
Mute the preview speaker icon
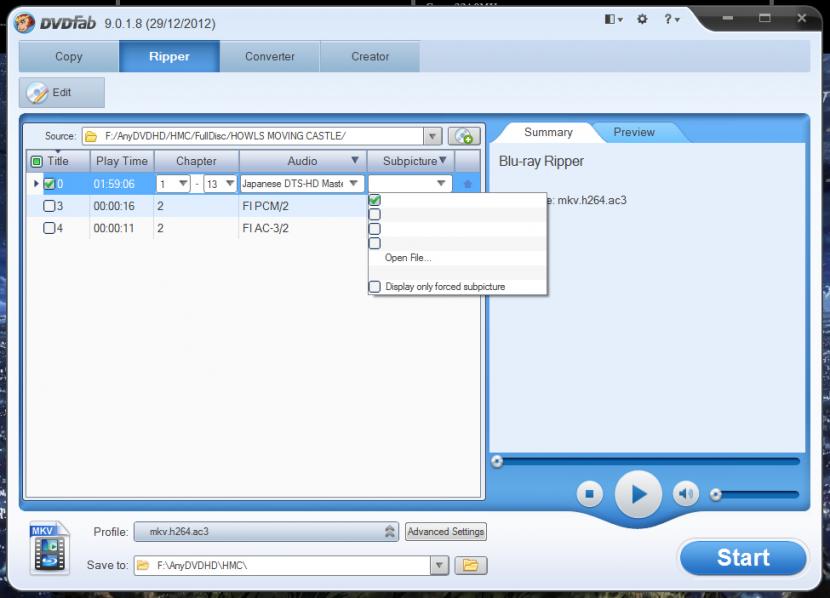(x=685, y=494)
